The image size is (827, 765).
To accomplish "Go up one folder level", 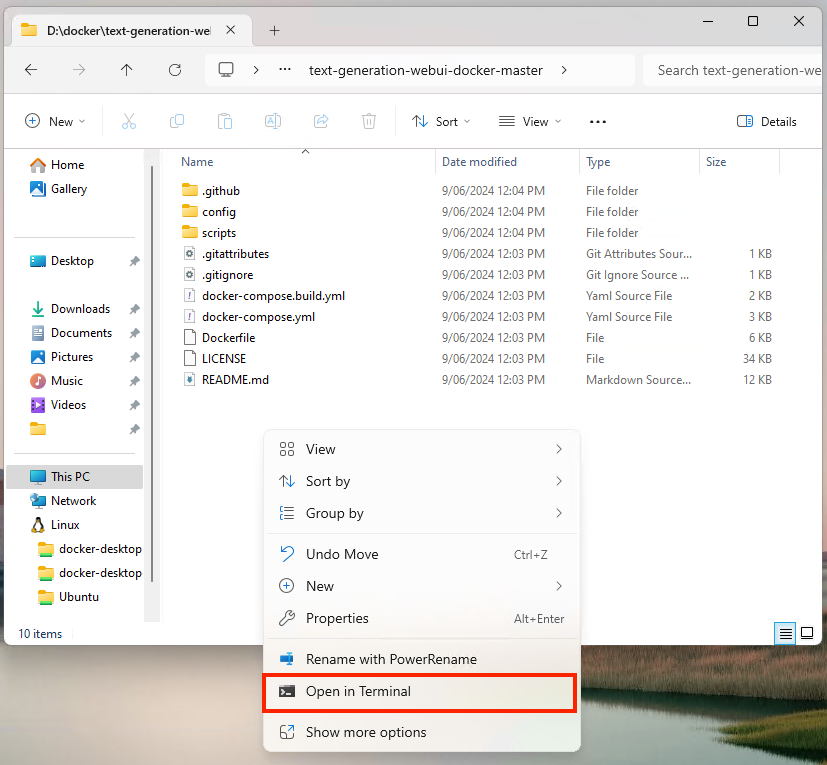I will pyautogui.click(x=127, y=70).
